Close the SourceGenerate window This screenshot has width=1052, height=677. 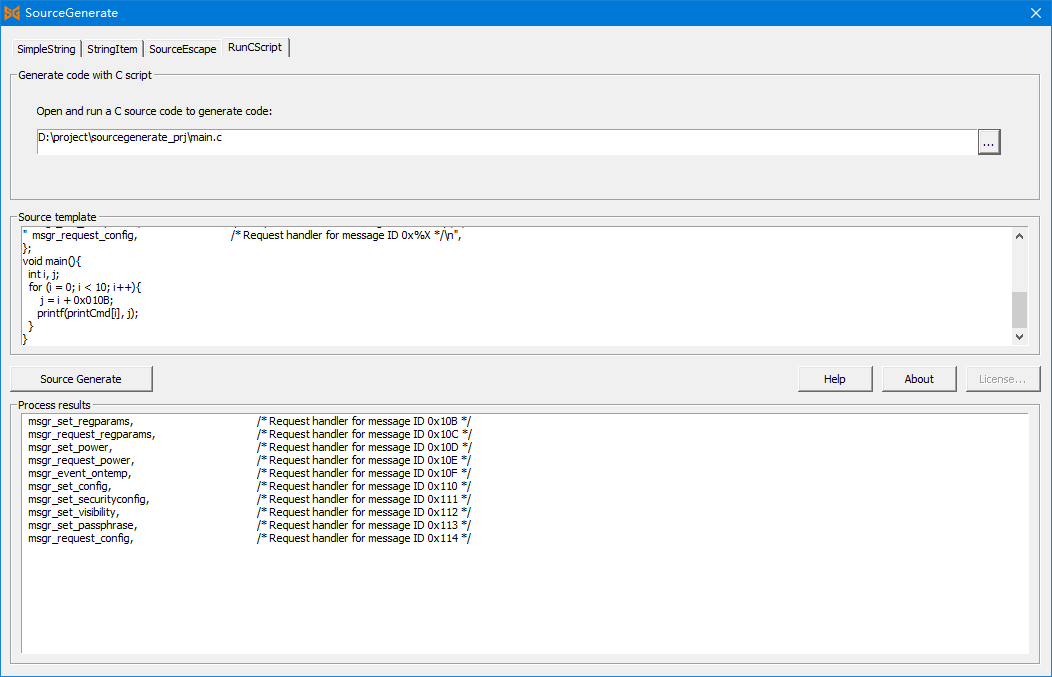click(x=1035, y=13)
